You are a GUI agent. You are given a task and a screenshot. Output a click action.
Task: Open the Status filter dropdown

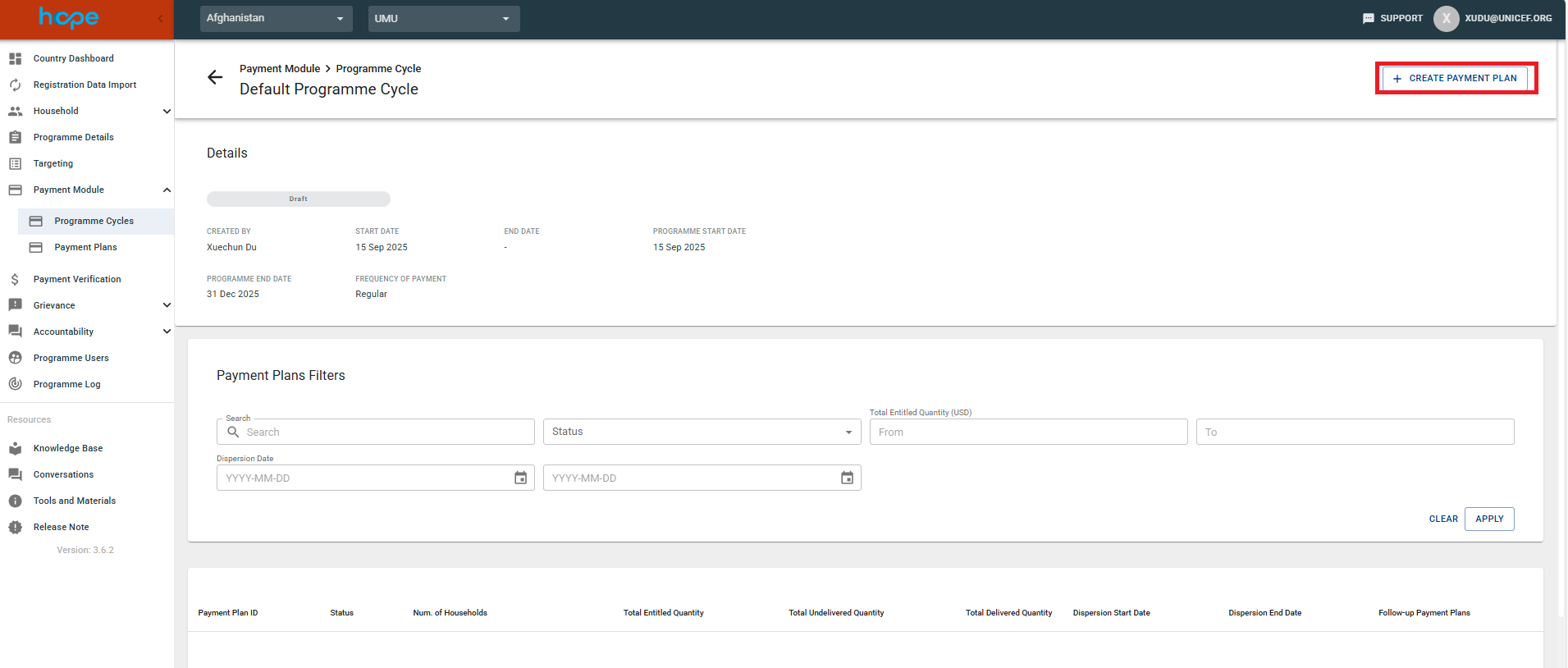tap(702, 432)
